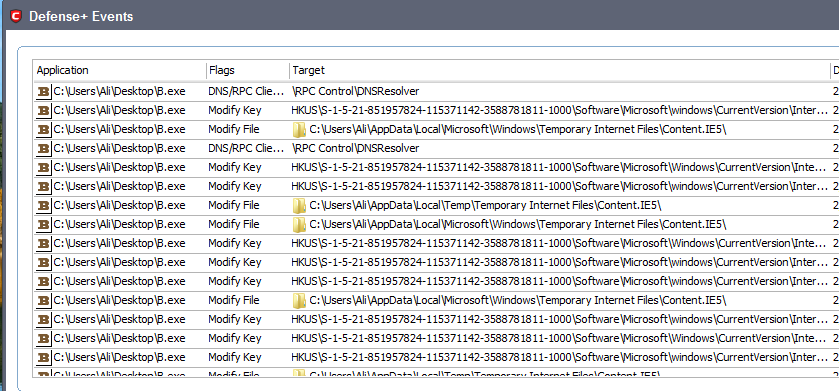839x391 pixels.
Task: Click the first DNS/RPC Clie... flag cell
Action: [x=247, y=91]
